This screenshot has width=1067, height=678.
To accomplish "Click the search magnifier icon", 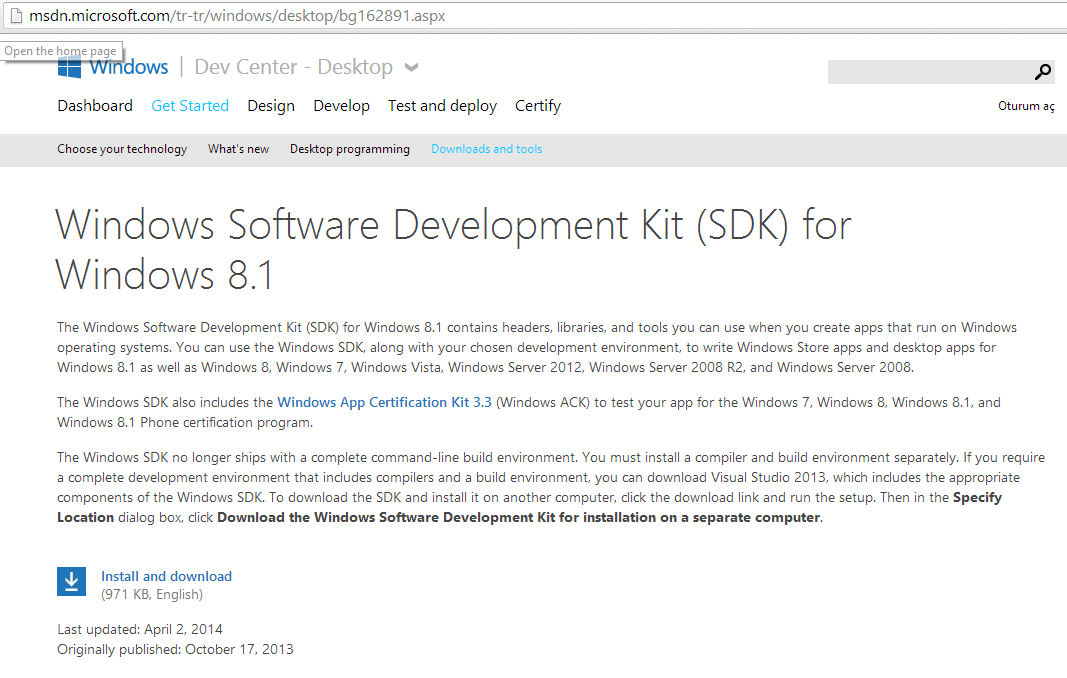I will click(1043, 71).
